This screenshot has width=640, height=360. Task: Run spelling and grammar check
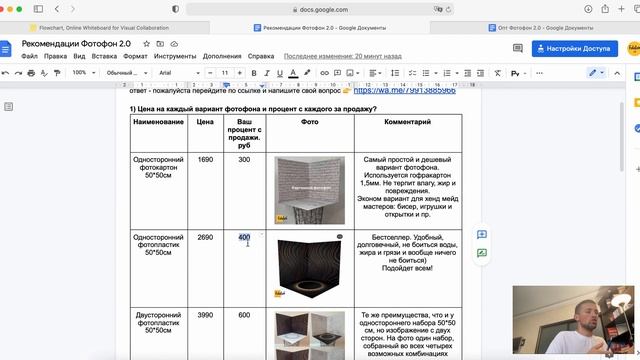pyautogui.click(x=44, y=73)
